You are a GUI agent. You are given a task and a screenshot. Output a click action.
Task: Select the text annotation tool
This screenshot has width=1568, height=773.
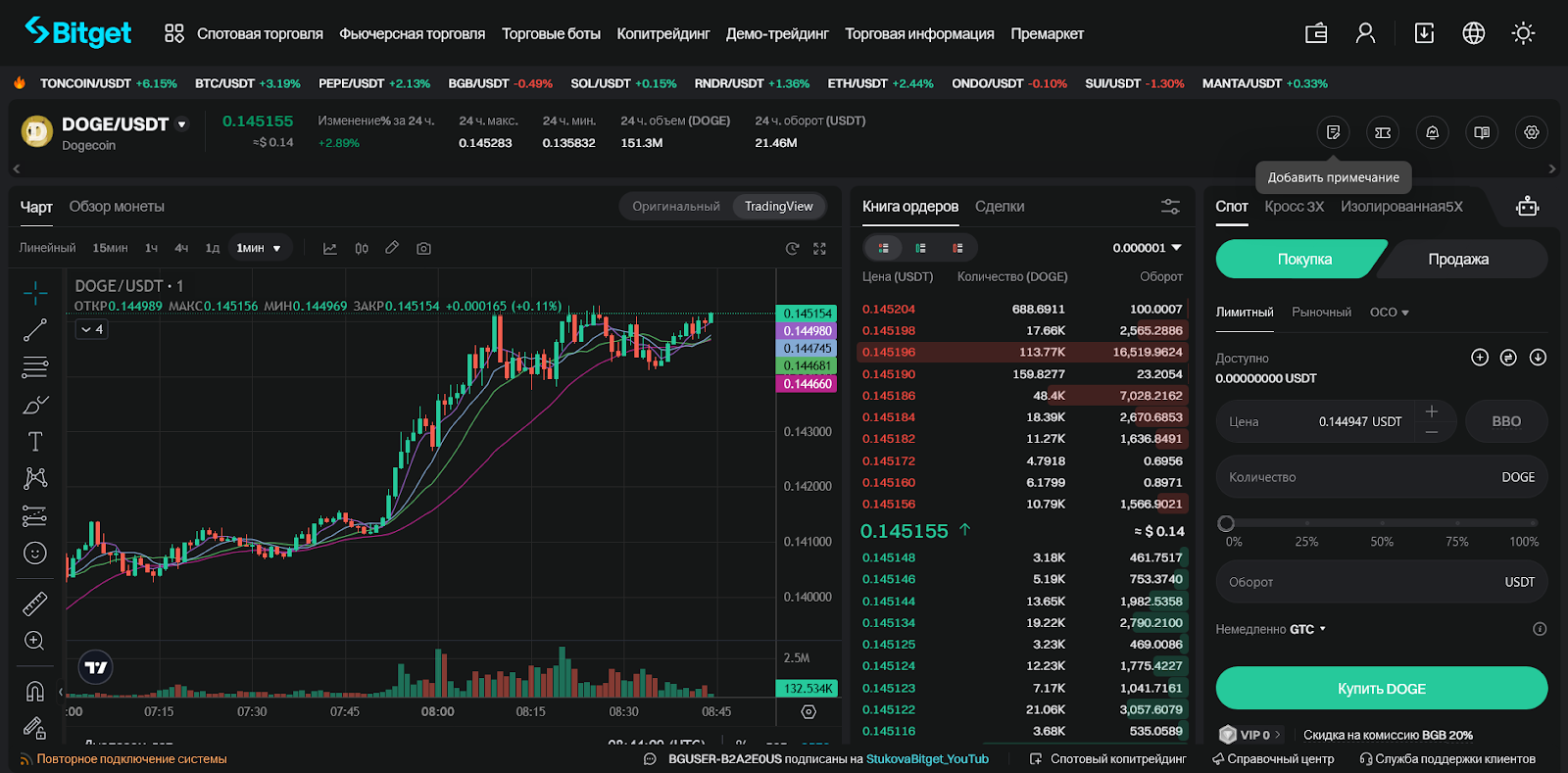point(35,442)
